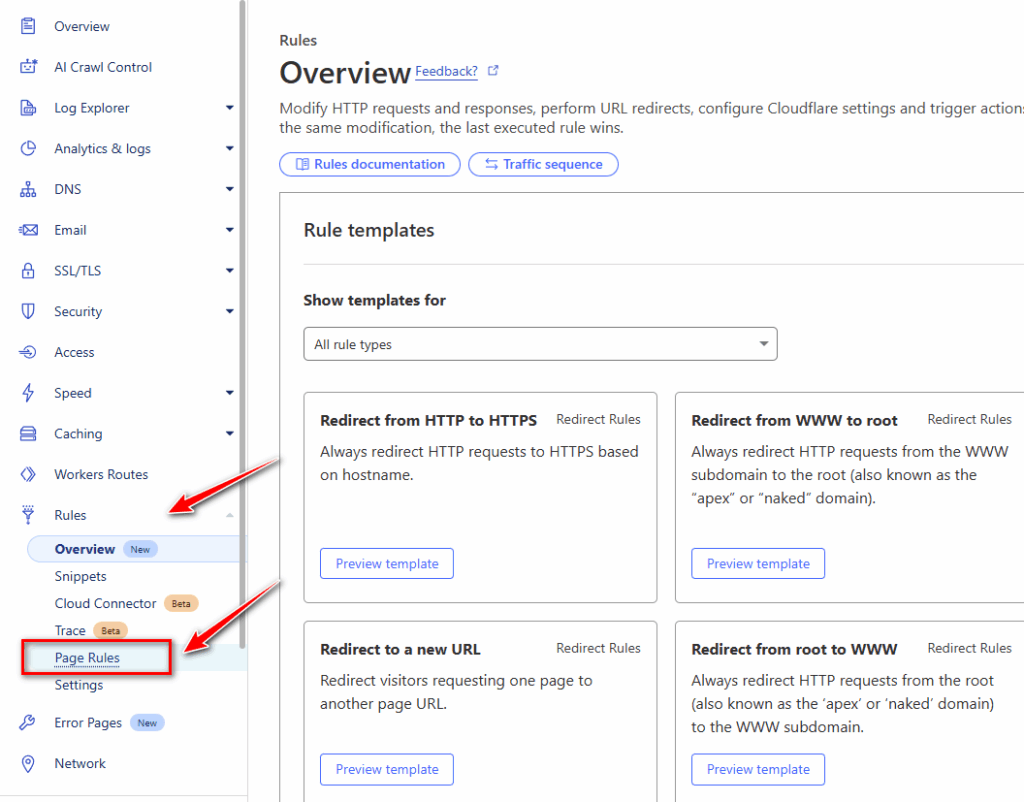Click the Email envelope icon
The width and height of the screenshot is (1024, 802).
29,230
